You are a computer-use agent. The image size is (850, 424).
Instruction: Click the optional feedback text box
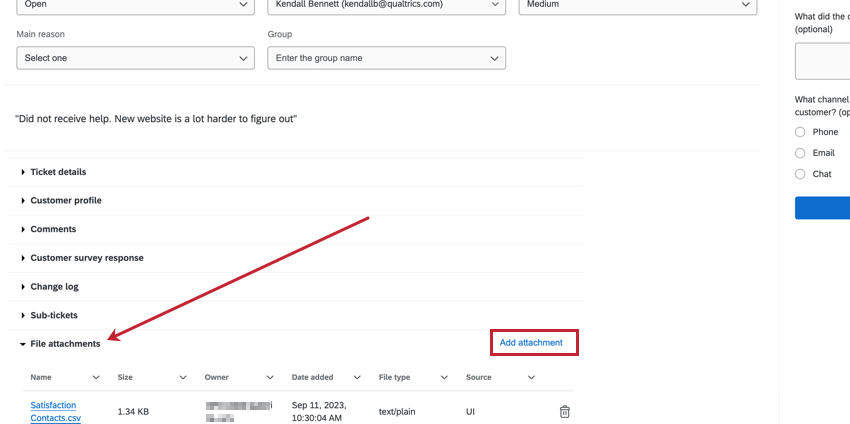(822, 61)
